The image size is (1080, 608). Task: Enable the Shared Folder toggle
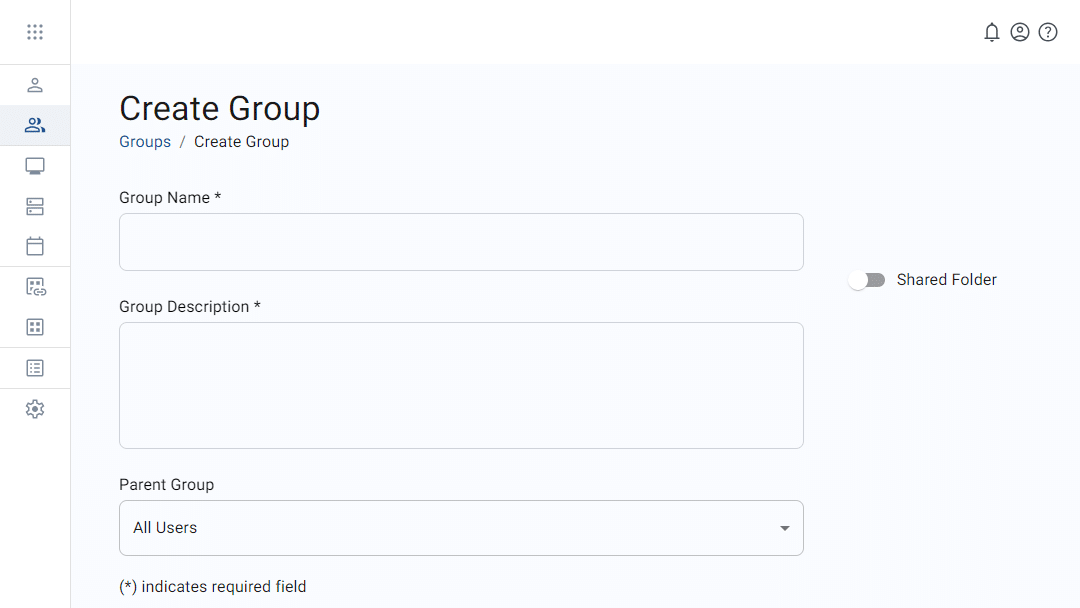tap(866, 280)
